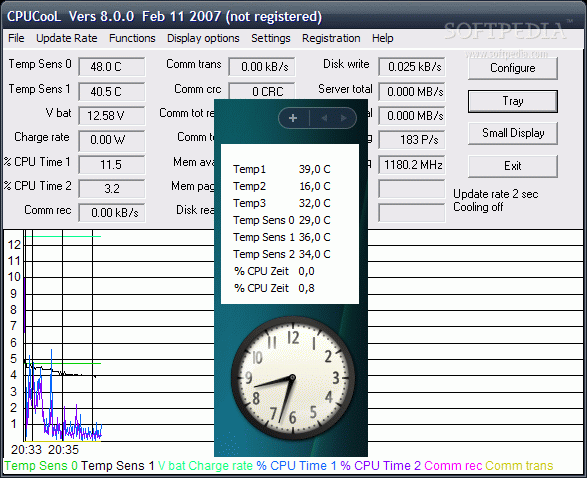Click the Exit button
587x478 pixels.
coord(513,166)
